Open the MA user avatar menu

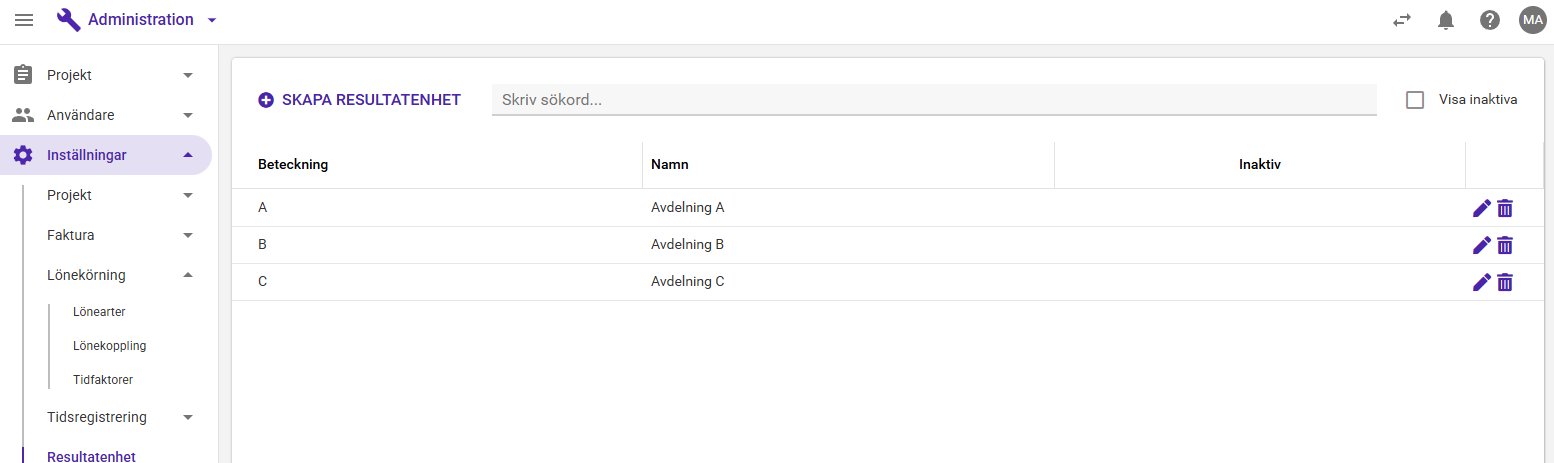1533,20
